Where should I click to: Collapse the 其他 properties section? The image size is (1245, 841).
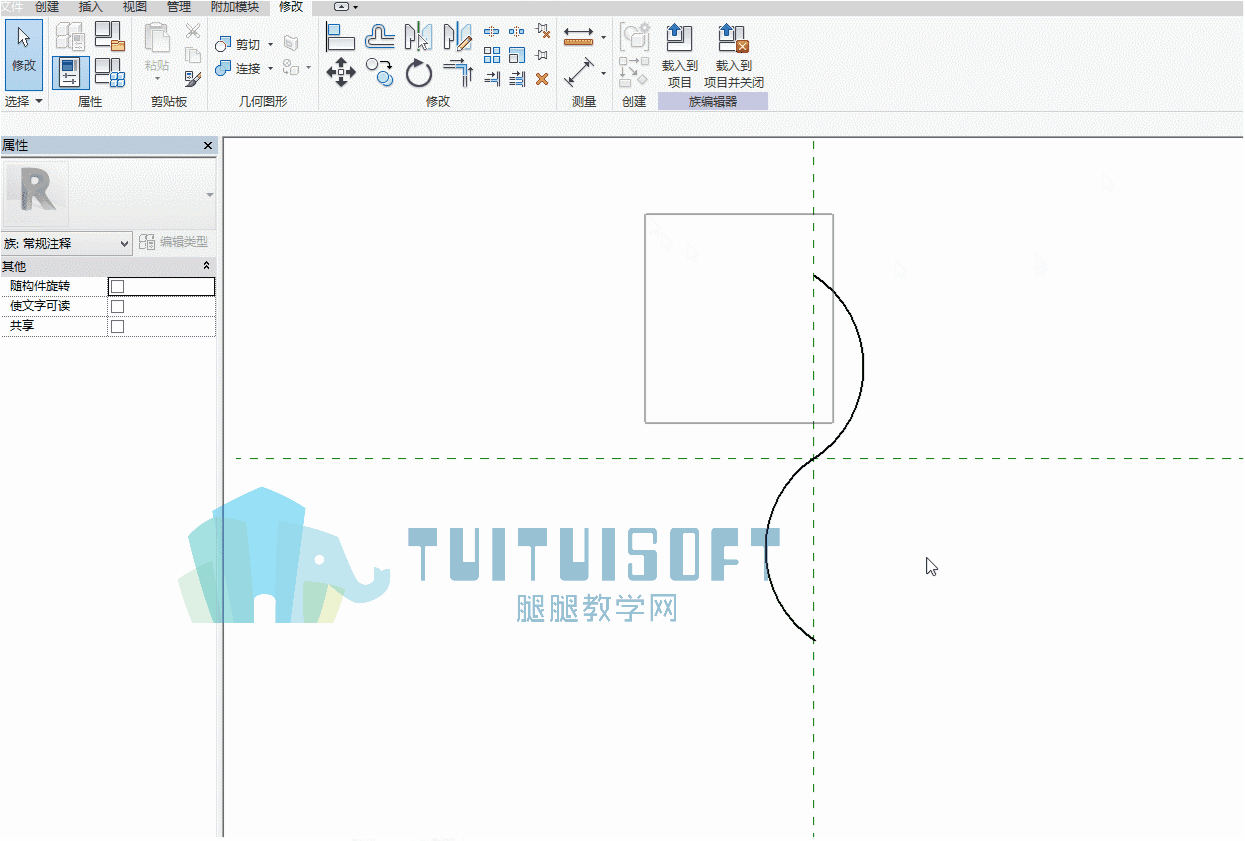tap(207, 266)
